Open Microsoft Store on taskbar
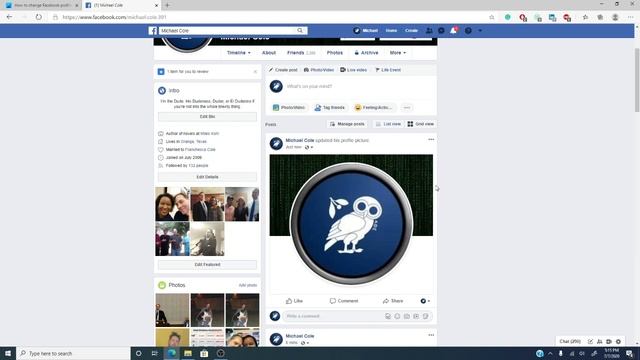 (x=204, y=353)
